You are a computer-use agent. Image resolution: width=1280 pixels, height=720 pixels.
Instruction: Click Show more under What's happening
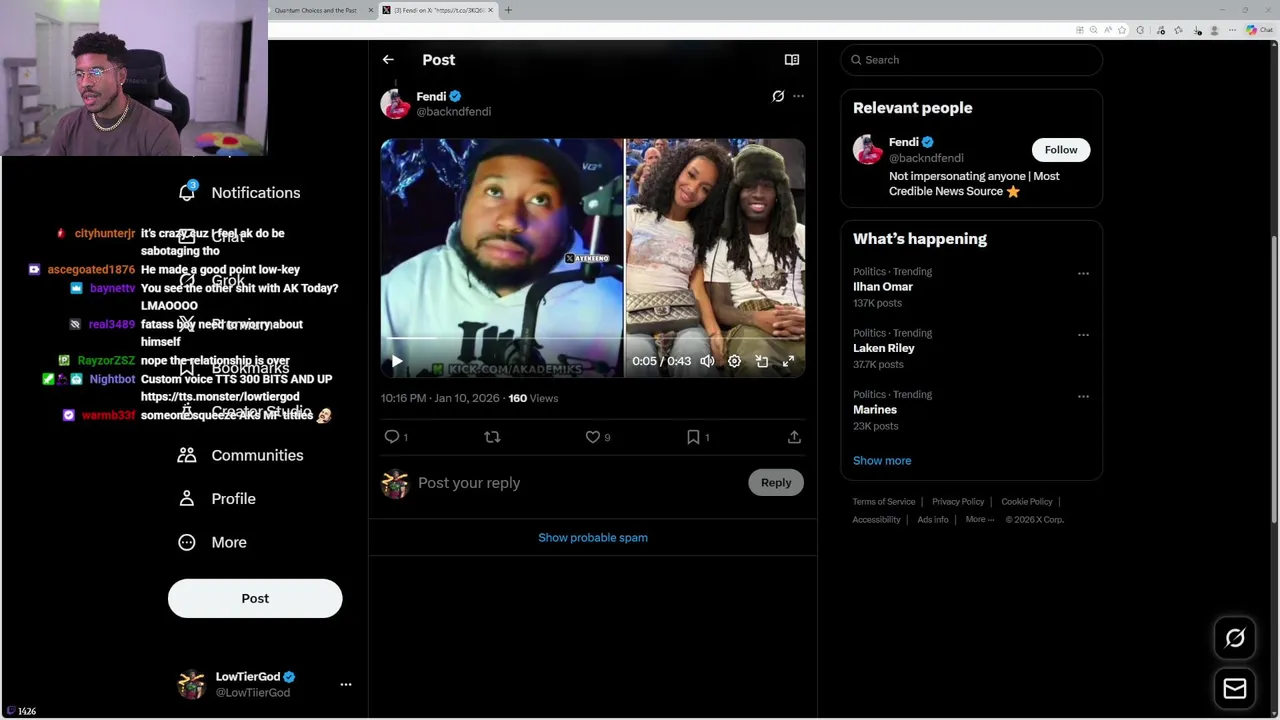click(882, 461)
